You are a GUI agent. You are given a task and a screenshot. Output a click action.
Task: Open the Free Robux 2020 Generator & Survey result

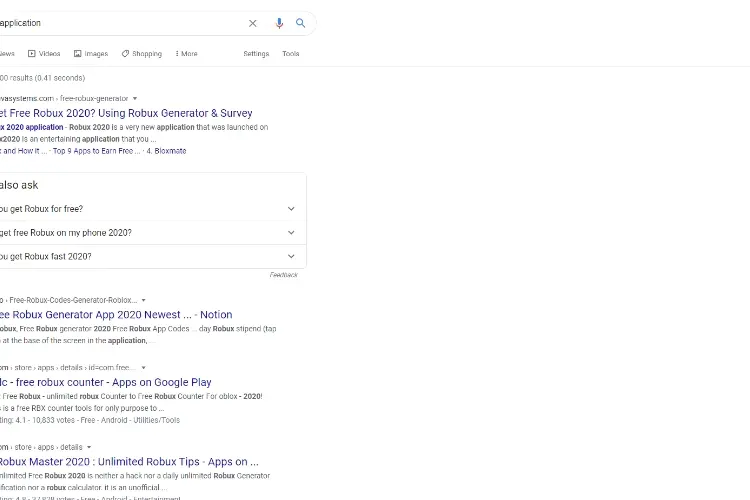(x=126, y=113)
